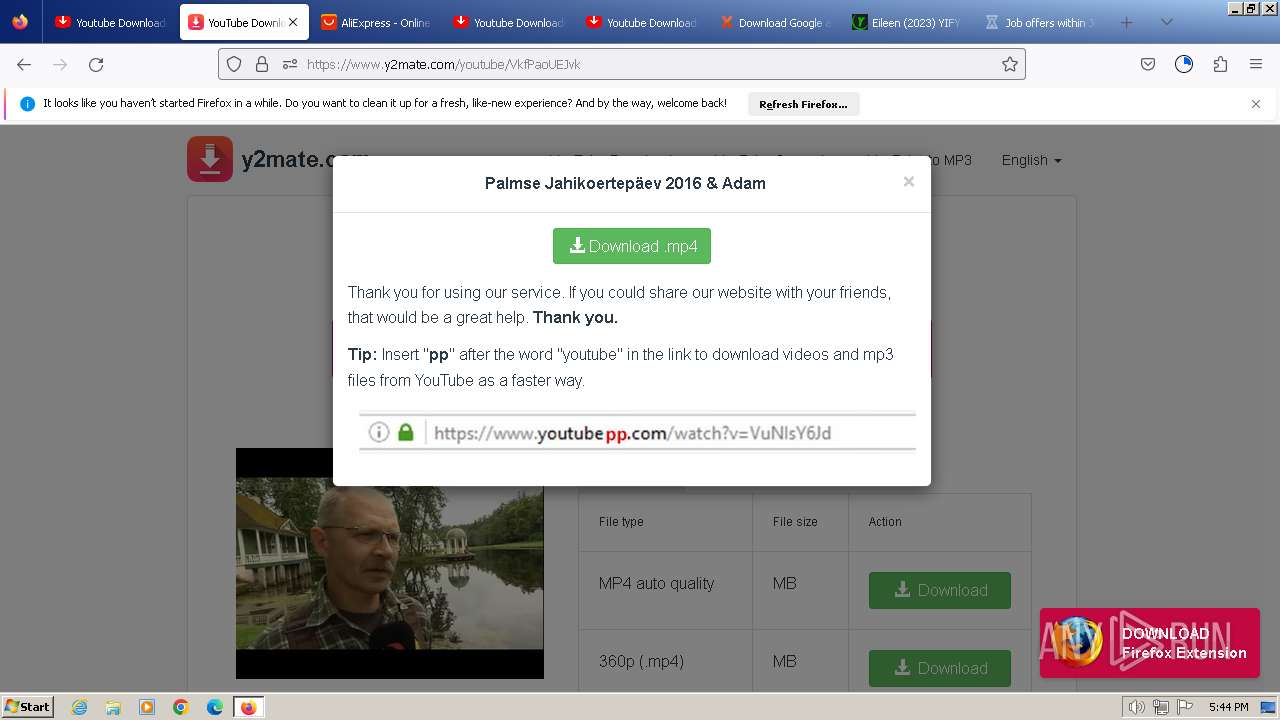Viewport: 1280px width, 720px height.
Task: Open the Action Center flag tray icon
Action: pyautogui.click(x=1185, y=707)
